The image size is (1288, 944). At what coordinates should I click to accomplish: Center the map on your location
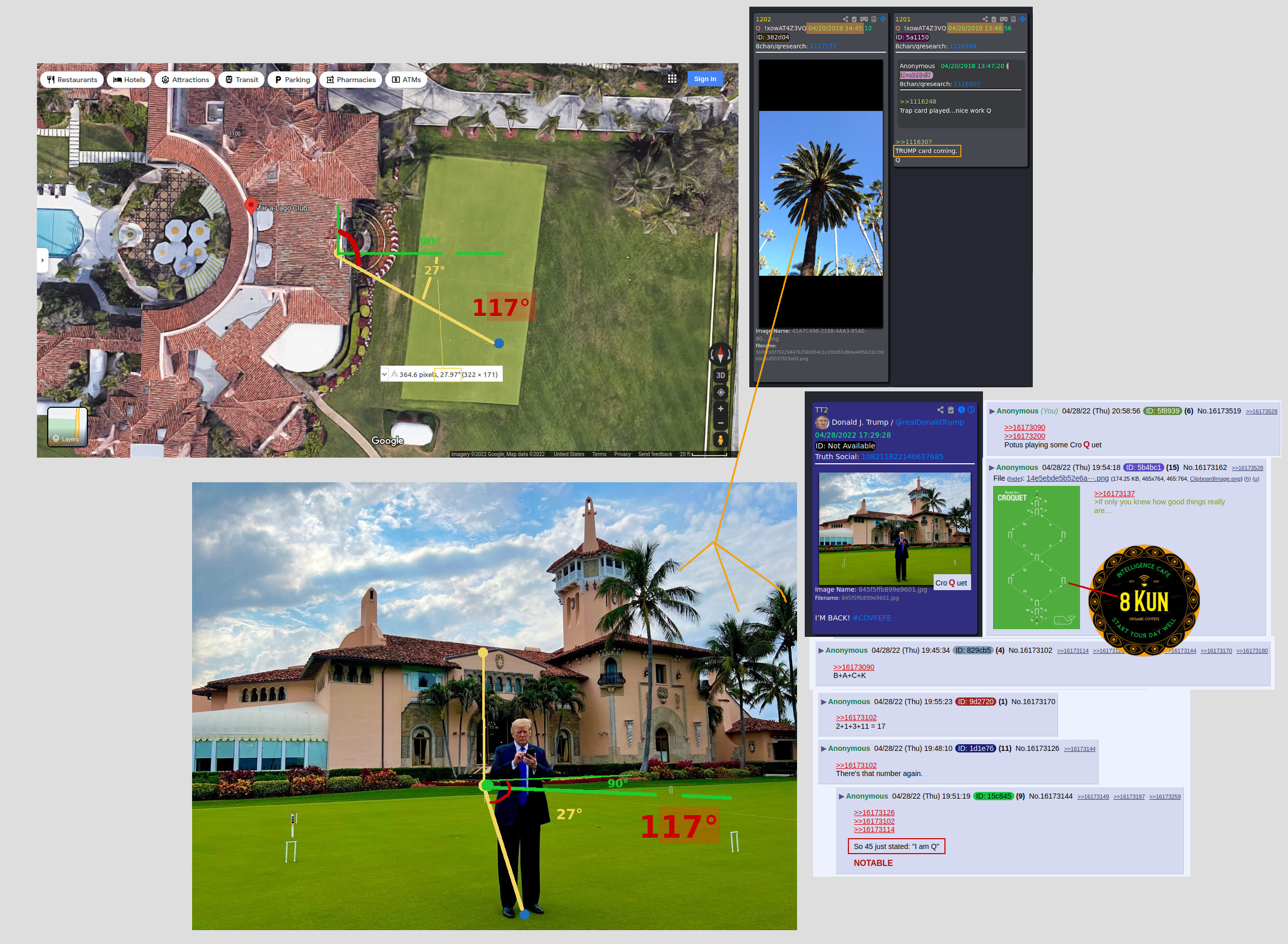coord(721,392)
